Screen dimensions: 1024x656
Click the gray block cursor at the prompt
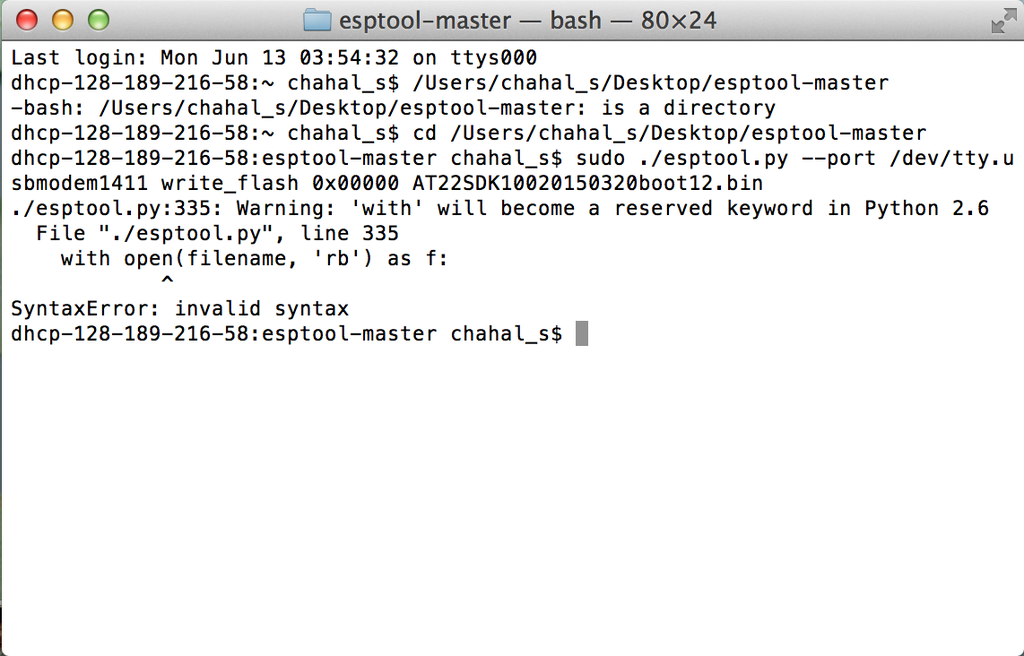click(x=582, y=334)
